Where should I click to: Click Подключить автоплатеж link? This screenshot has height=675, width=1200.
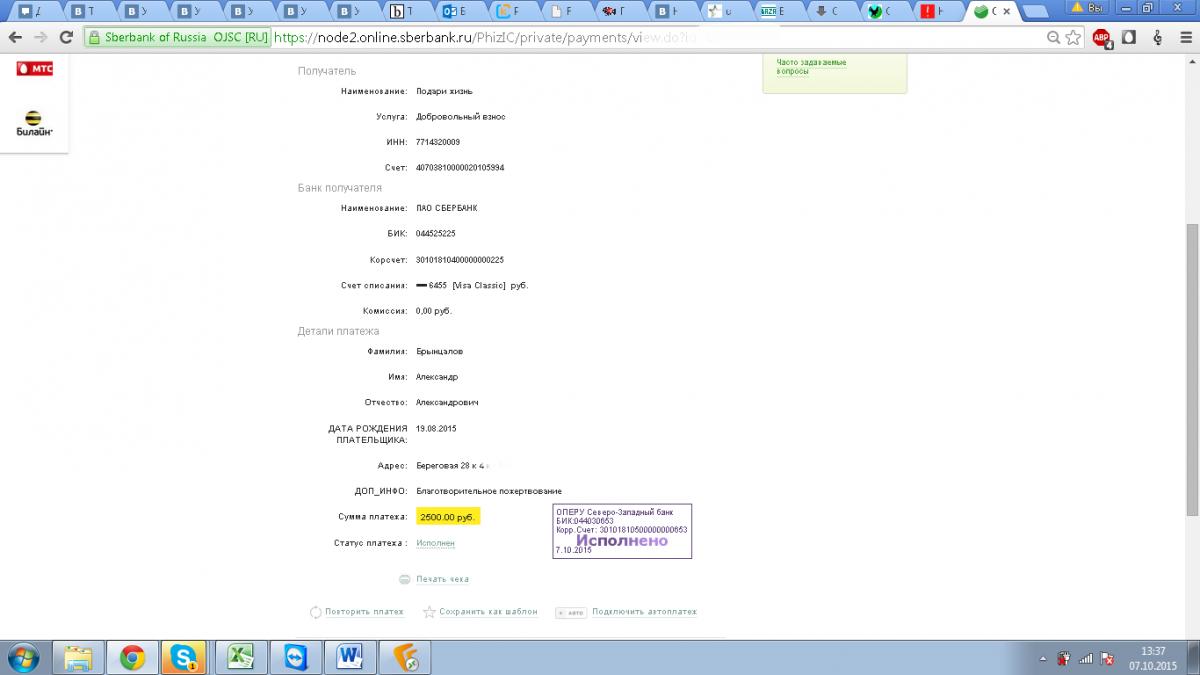tap(644, 612)
